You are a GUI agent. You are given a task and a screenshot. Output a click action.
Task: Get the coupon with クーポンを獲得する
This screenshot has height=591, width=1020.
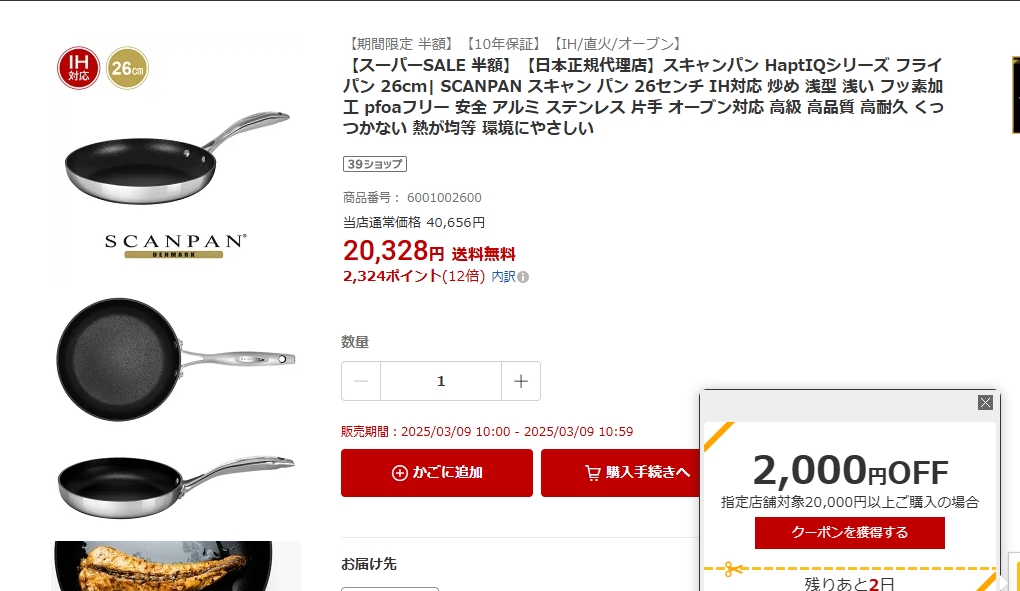tap(850, 532)
